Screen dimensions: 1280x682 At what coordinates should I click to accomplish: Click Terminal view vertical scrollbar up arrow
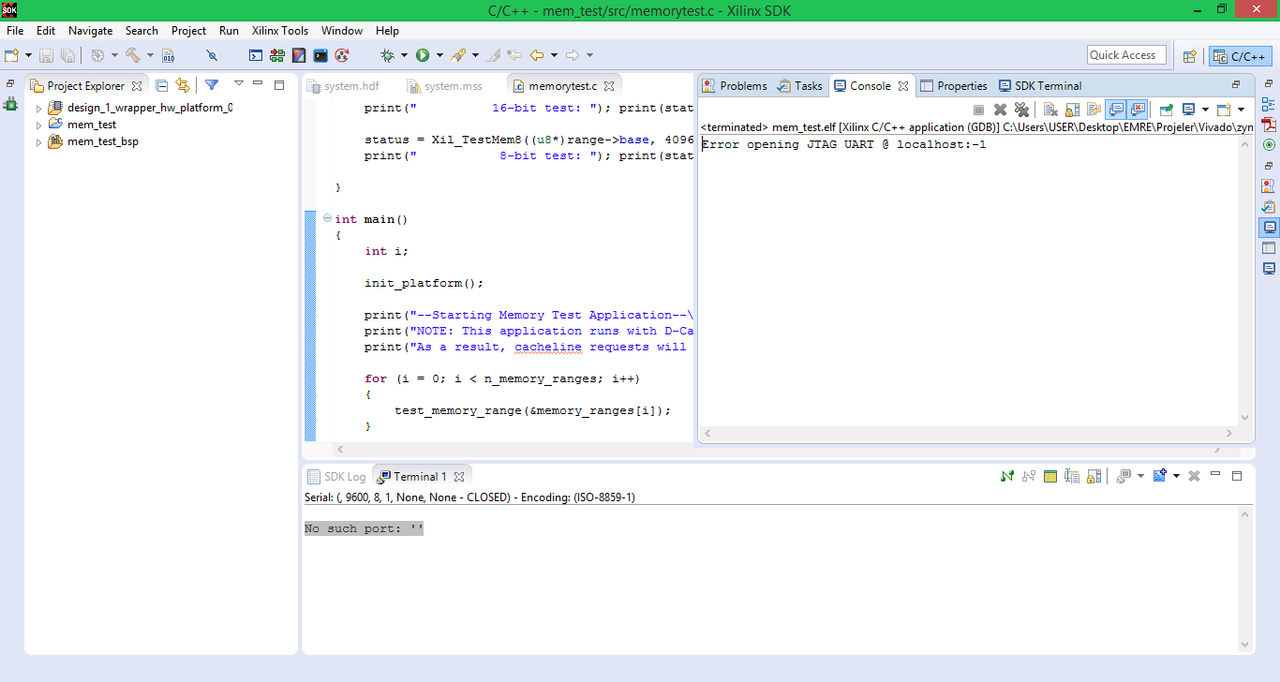(x=1245, y=514)
